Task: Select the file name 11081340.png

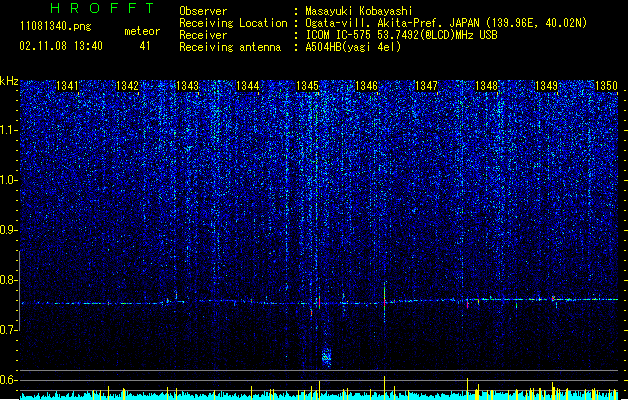Action: point(56,27)
